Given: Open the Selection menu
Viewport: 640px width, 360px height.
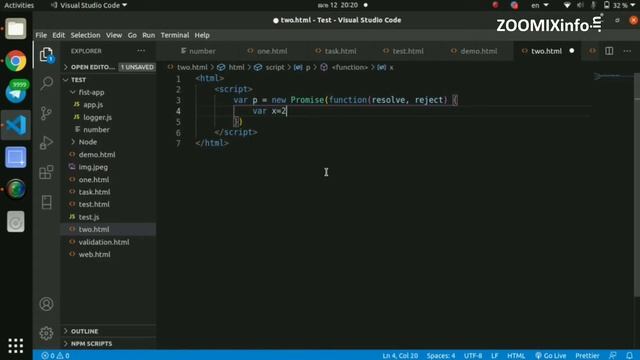Looking at the screenshot, I should point(85,35).
